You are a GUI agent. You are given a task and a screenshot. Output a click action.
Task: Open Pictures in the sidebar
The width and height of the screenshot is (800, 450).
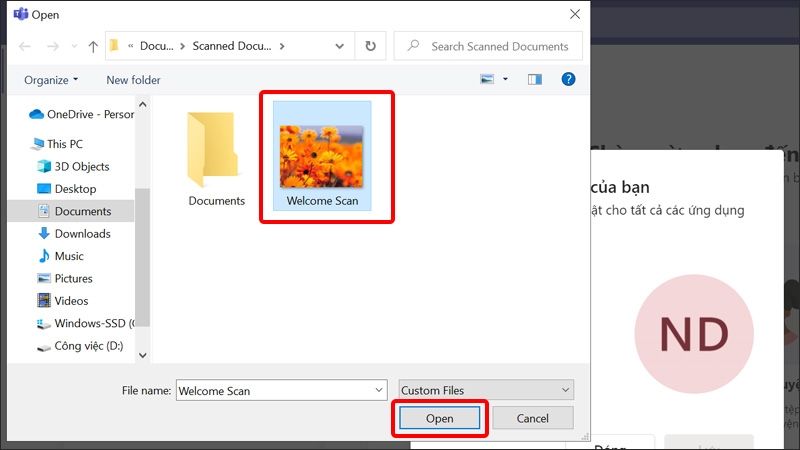tap(65, 279)
